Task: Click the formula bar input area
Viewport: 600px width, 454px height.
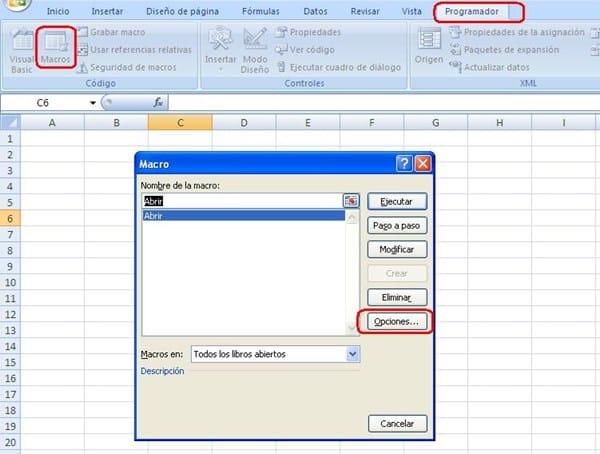Action: (x=383, y=103)
